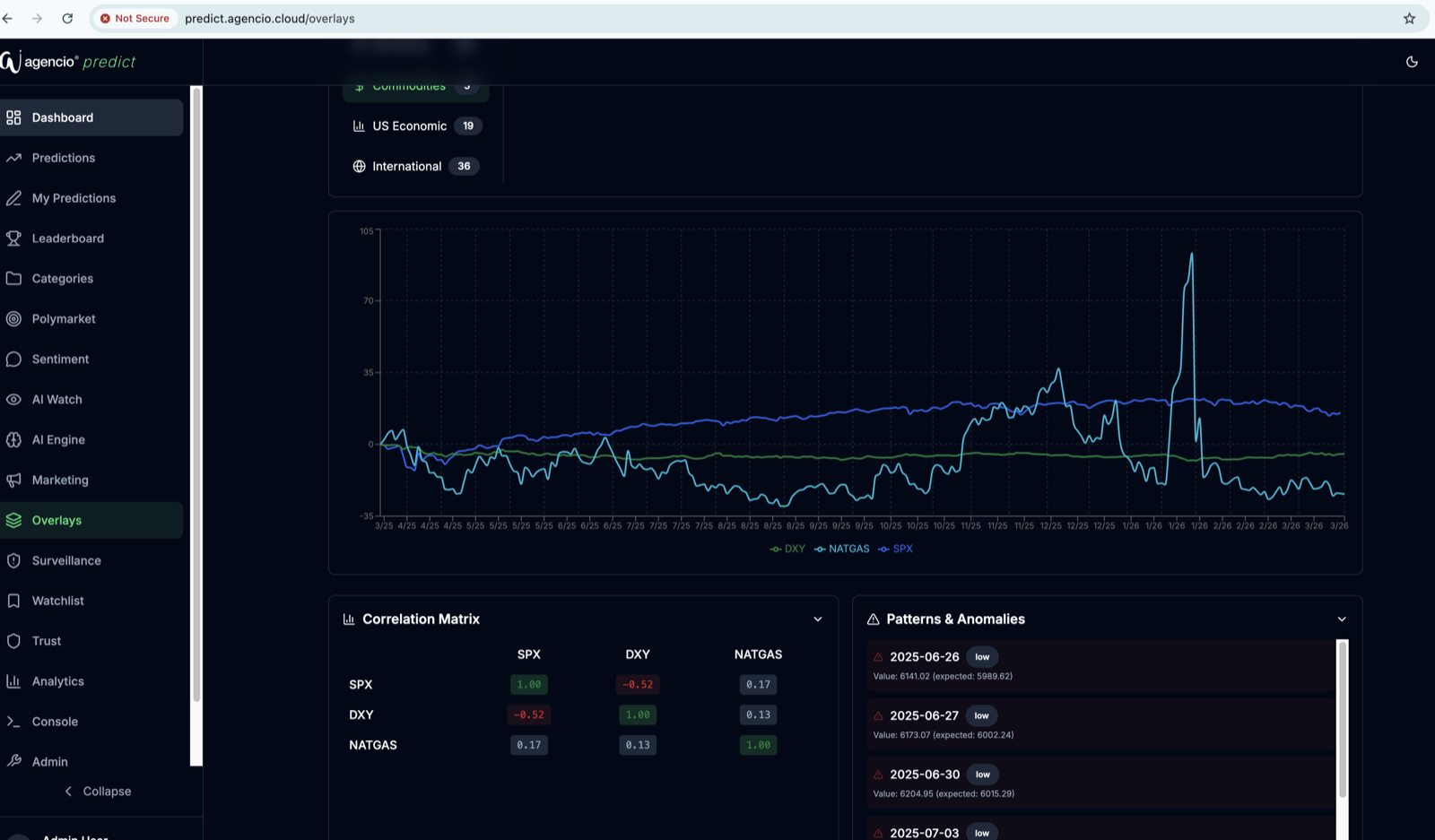
Task: Reload the page in the browser
Action: [67, 18]
